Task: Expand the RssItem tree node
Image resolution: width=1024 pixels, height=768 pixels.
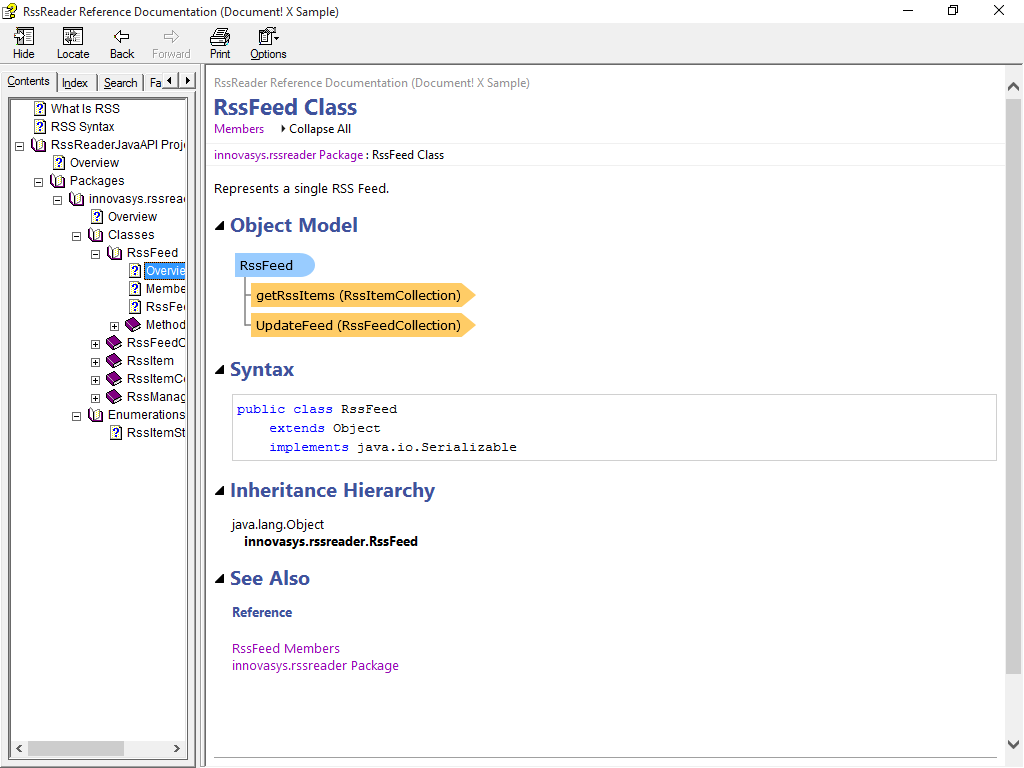Action: 95,362
